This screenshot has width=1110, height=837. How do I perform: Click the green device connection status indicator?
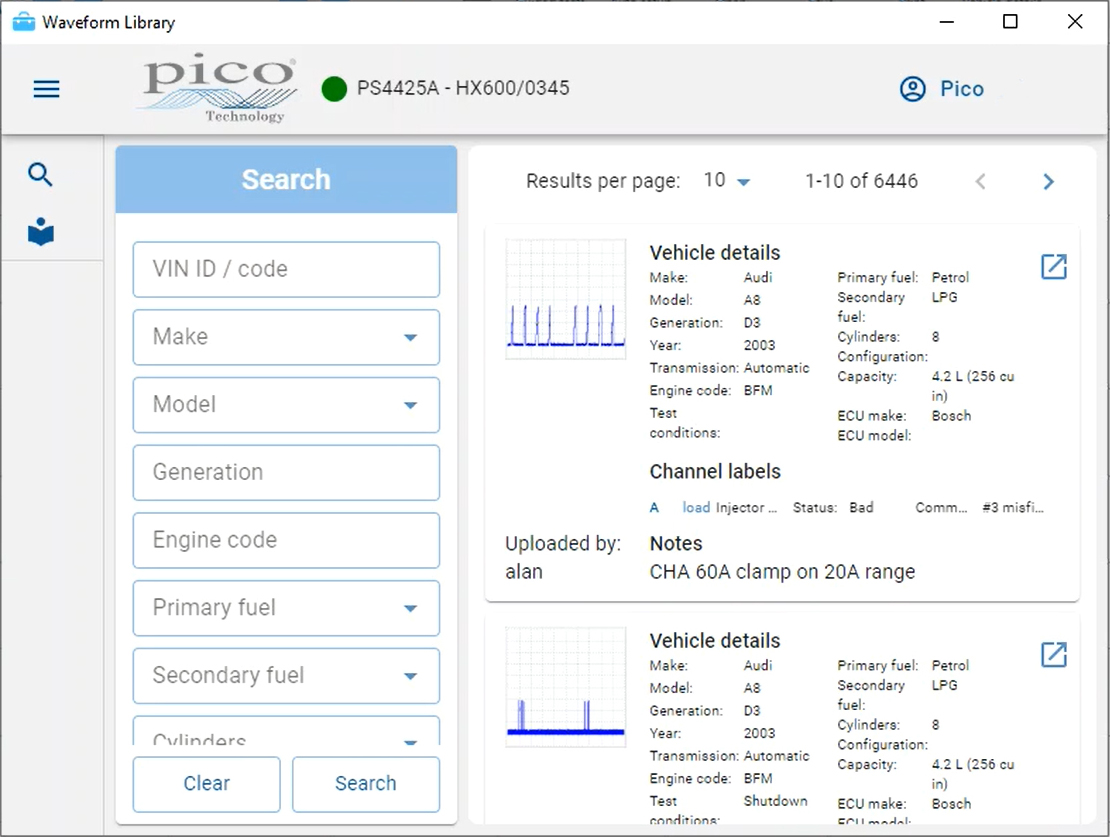334,89
